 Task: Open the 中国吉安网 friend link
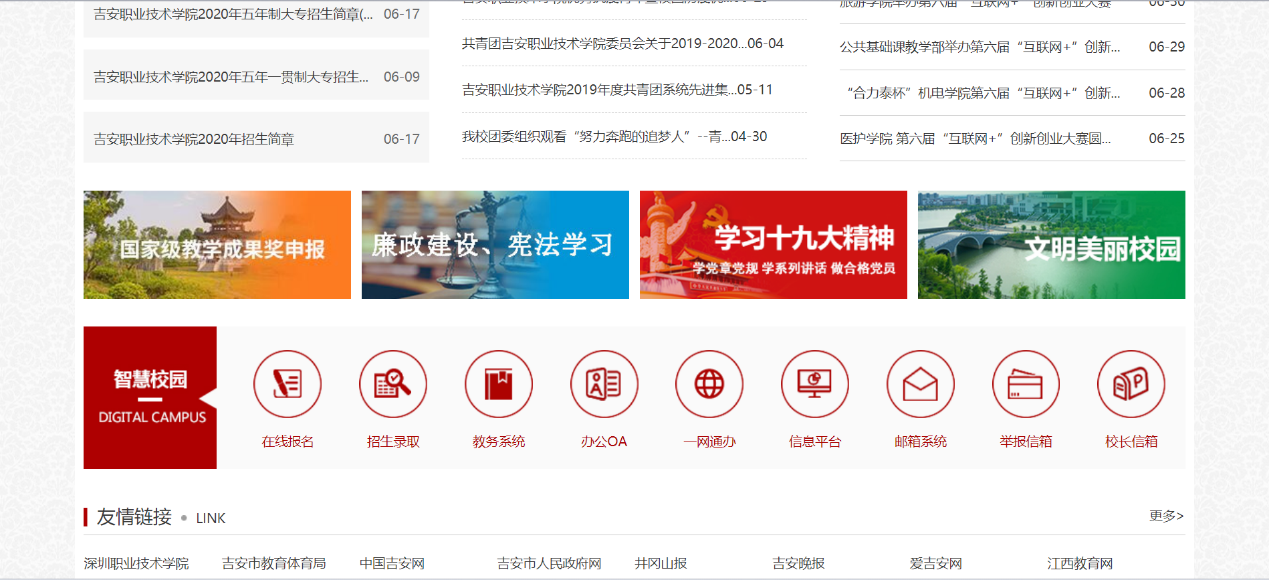click(x=392, y=564)
